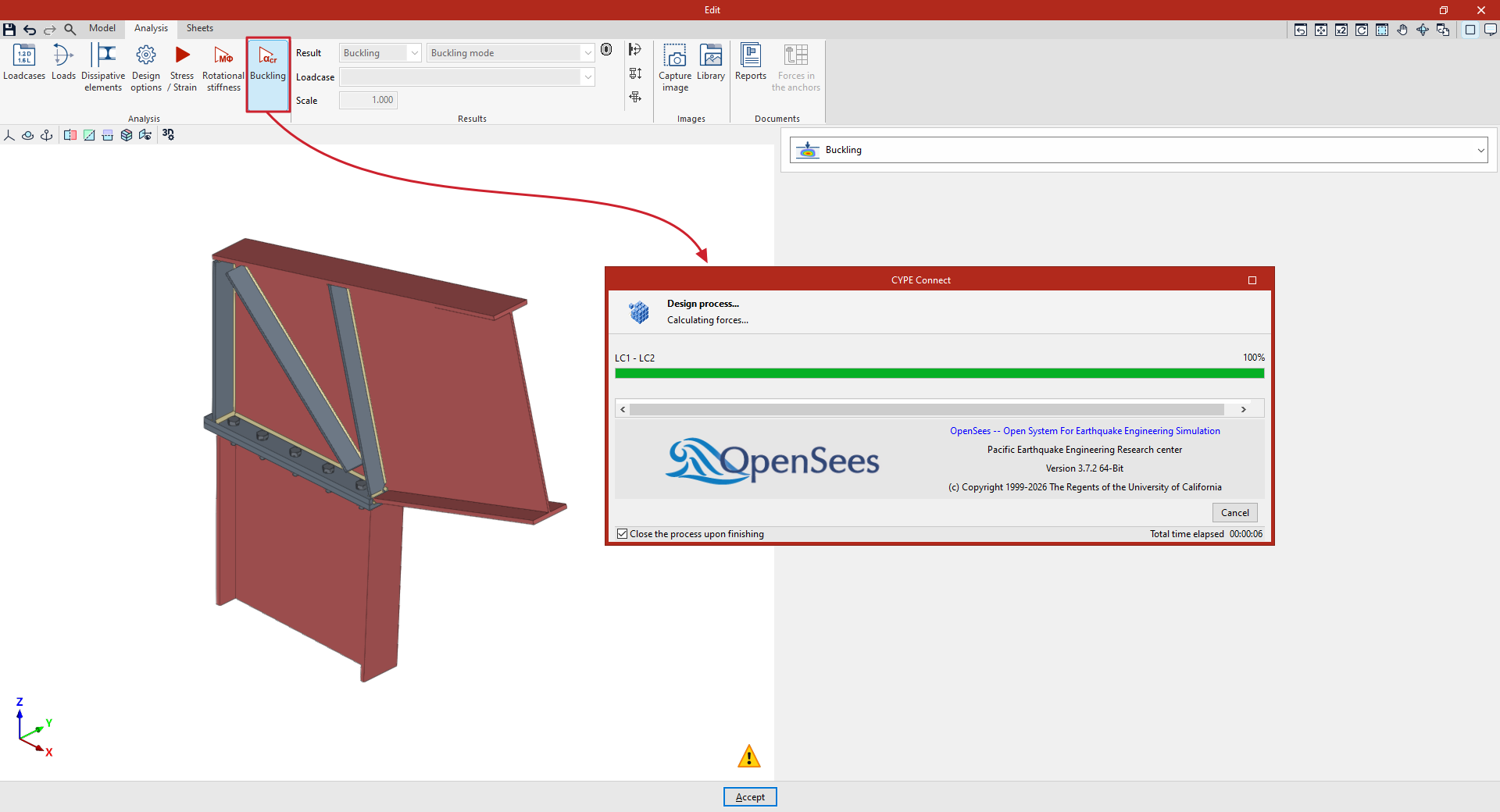
Task: Open the image Library
Action: point(711,64)
